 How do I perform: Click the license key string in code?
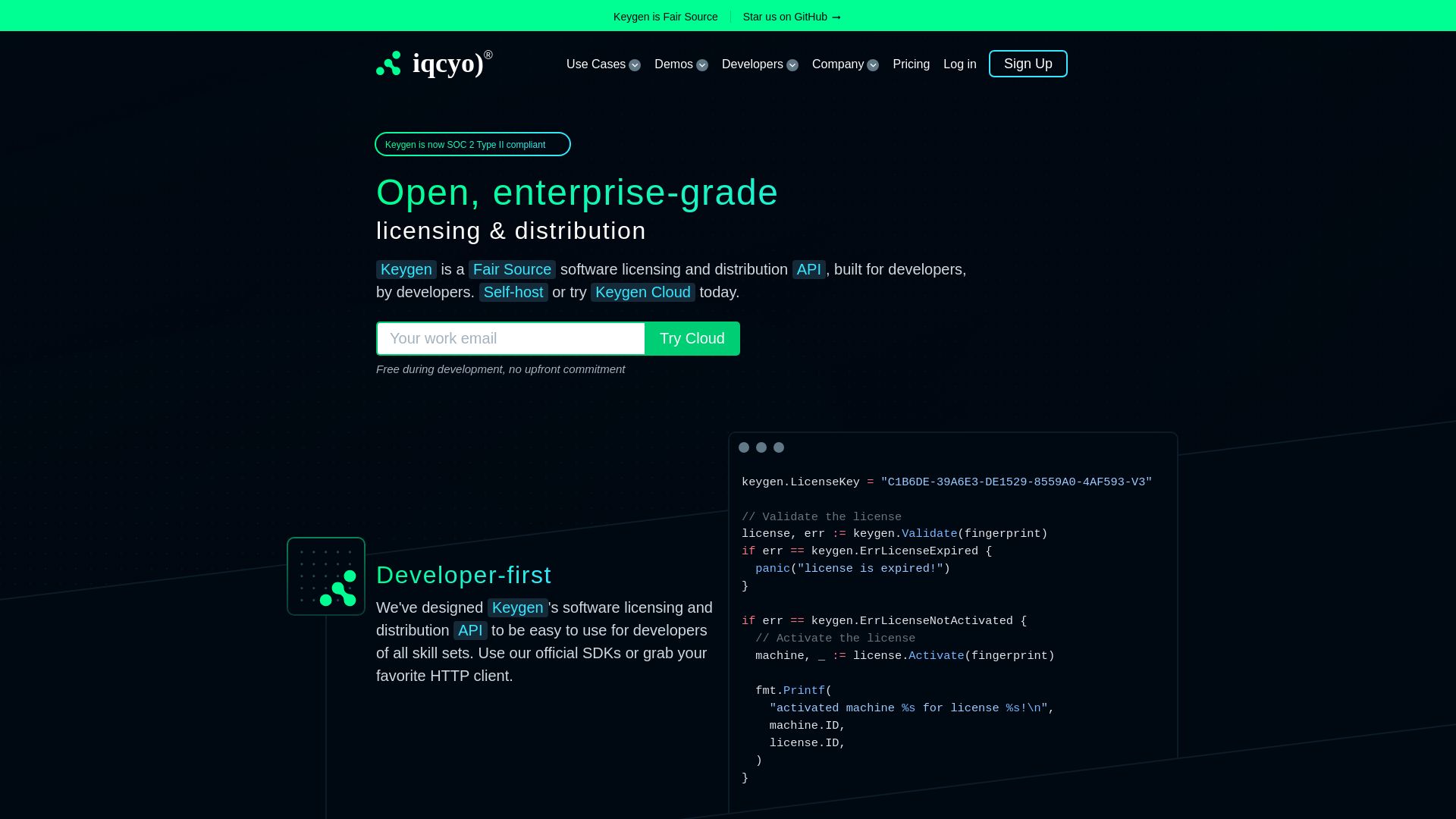tap(1016, 482)
